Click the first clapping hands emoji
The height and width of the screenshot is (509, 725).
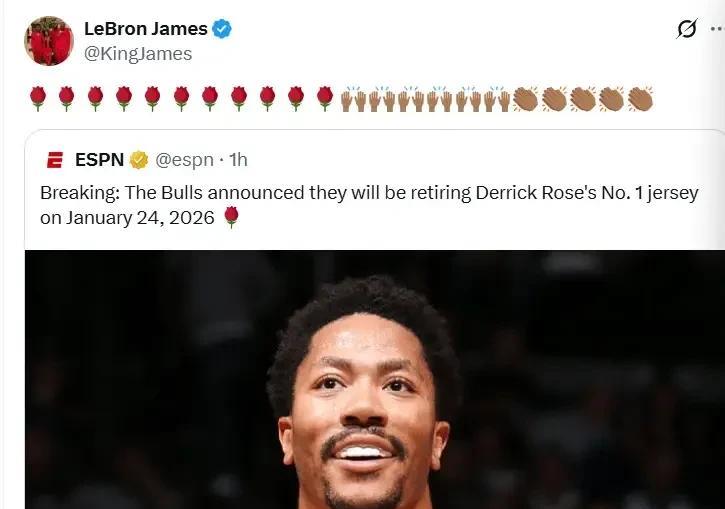(x=526, y=99)
